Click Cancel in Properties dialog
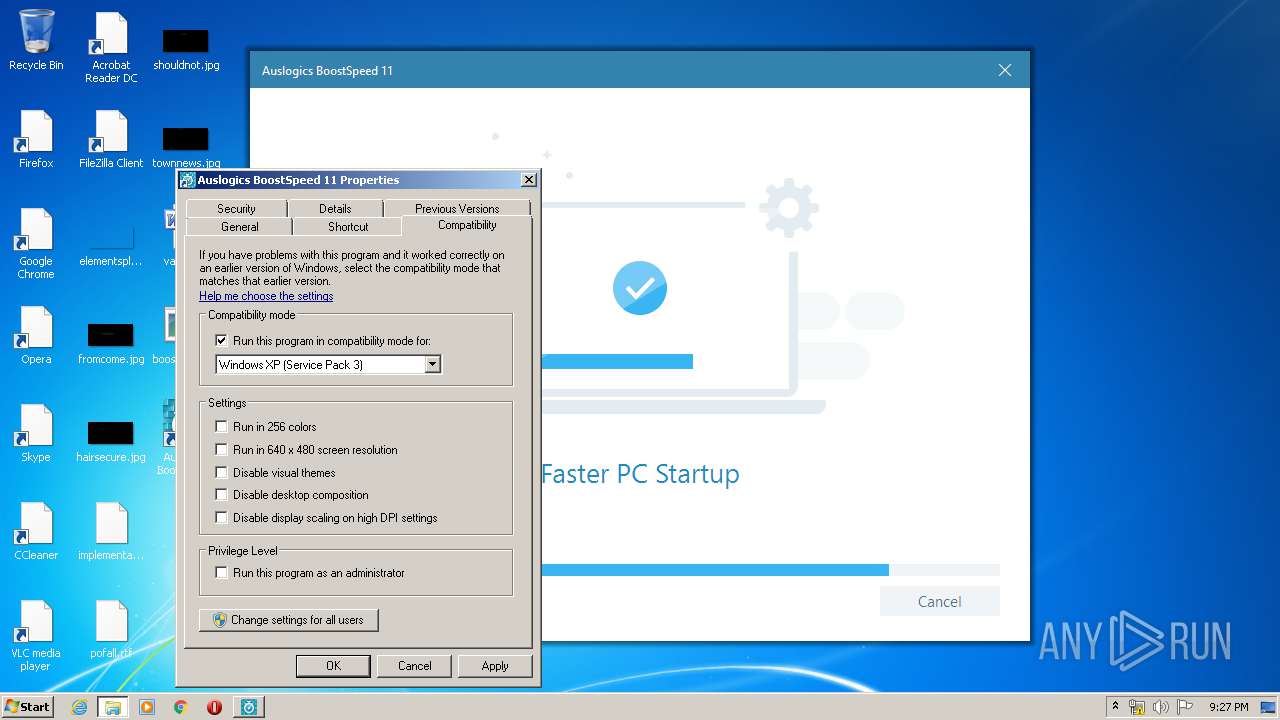This screenshot has width=1280, height=720. click(x=414, y=666)
